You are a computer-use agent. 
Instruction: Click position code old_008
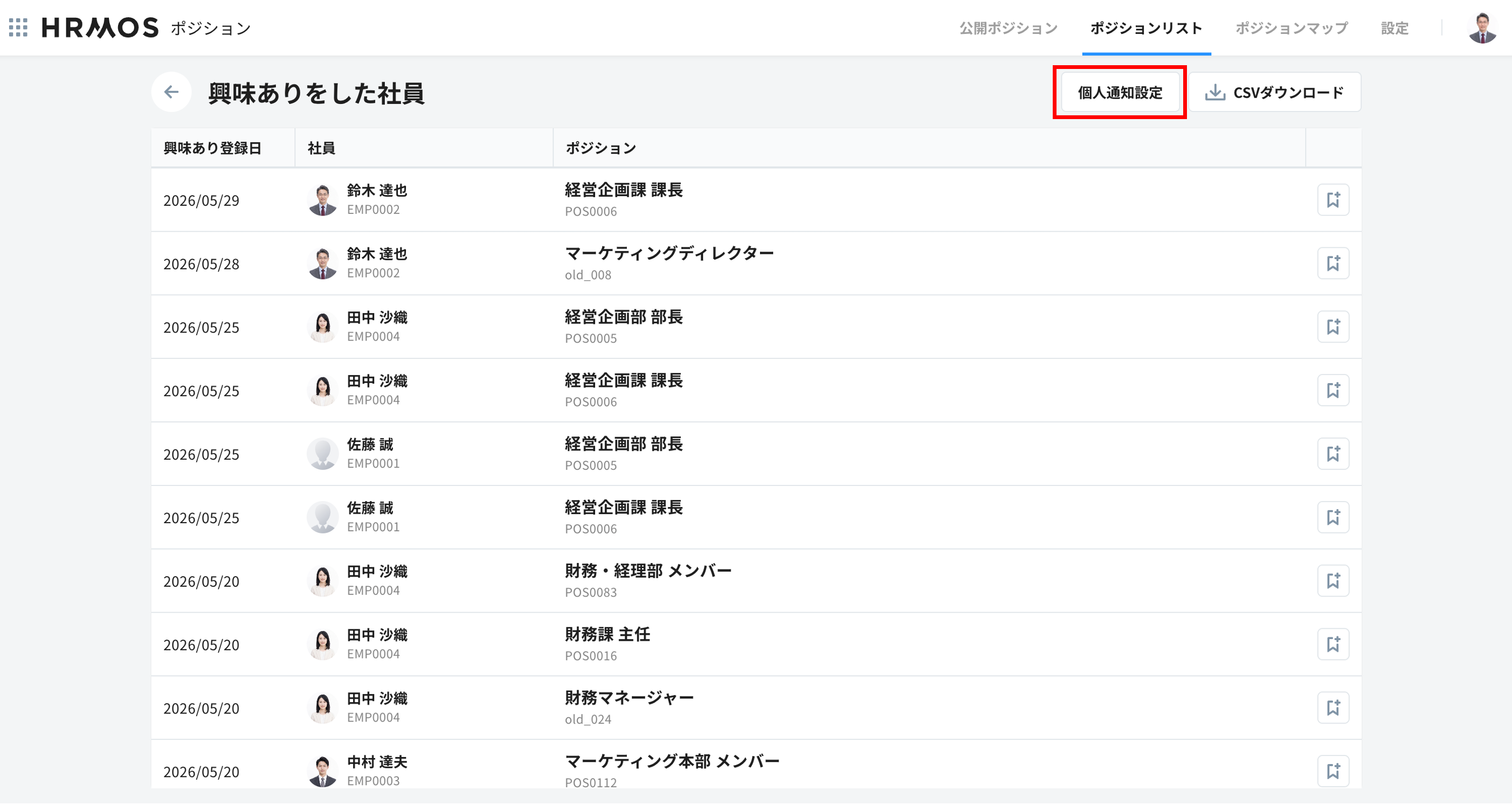pyautogui.click(x=588, y=275)
